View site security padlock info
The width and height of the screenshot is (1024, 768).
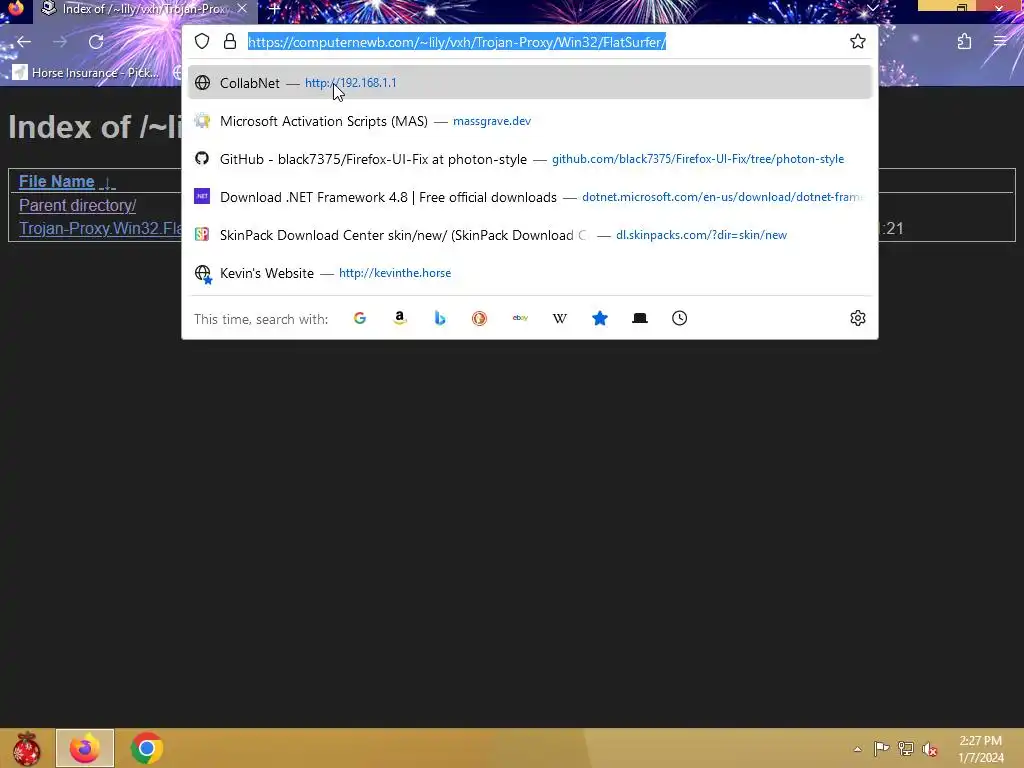click(x=230, y=41)
